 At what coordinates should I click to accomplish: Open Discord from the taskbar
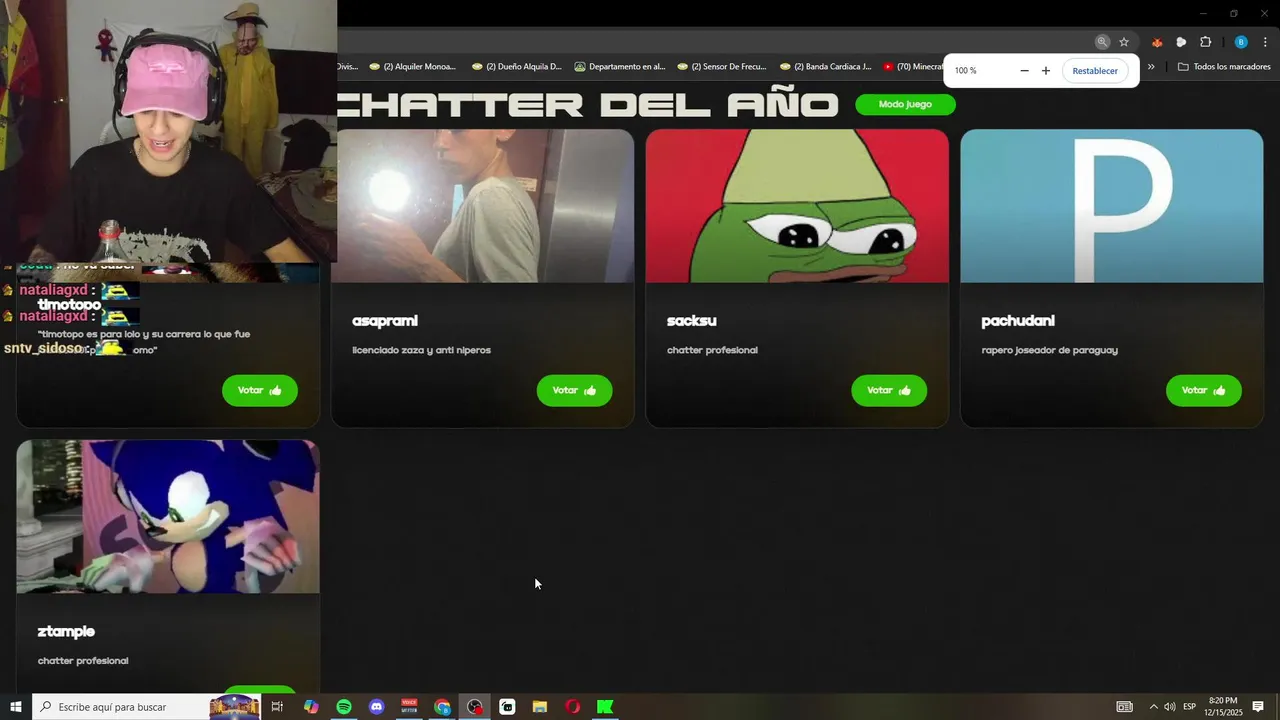pos(376,707)
